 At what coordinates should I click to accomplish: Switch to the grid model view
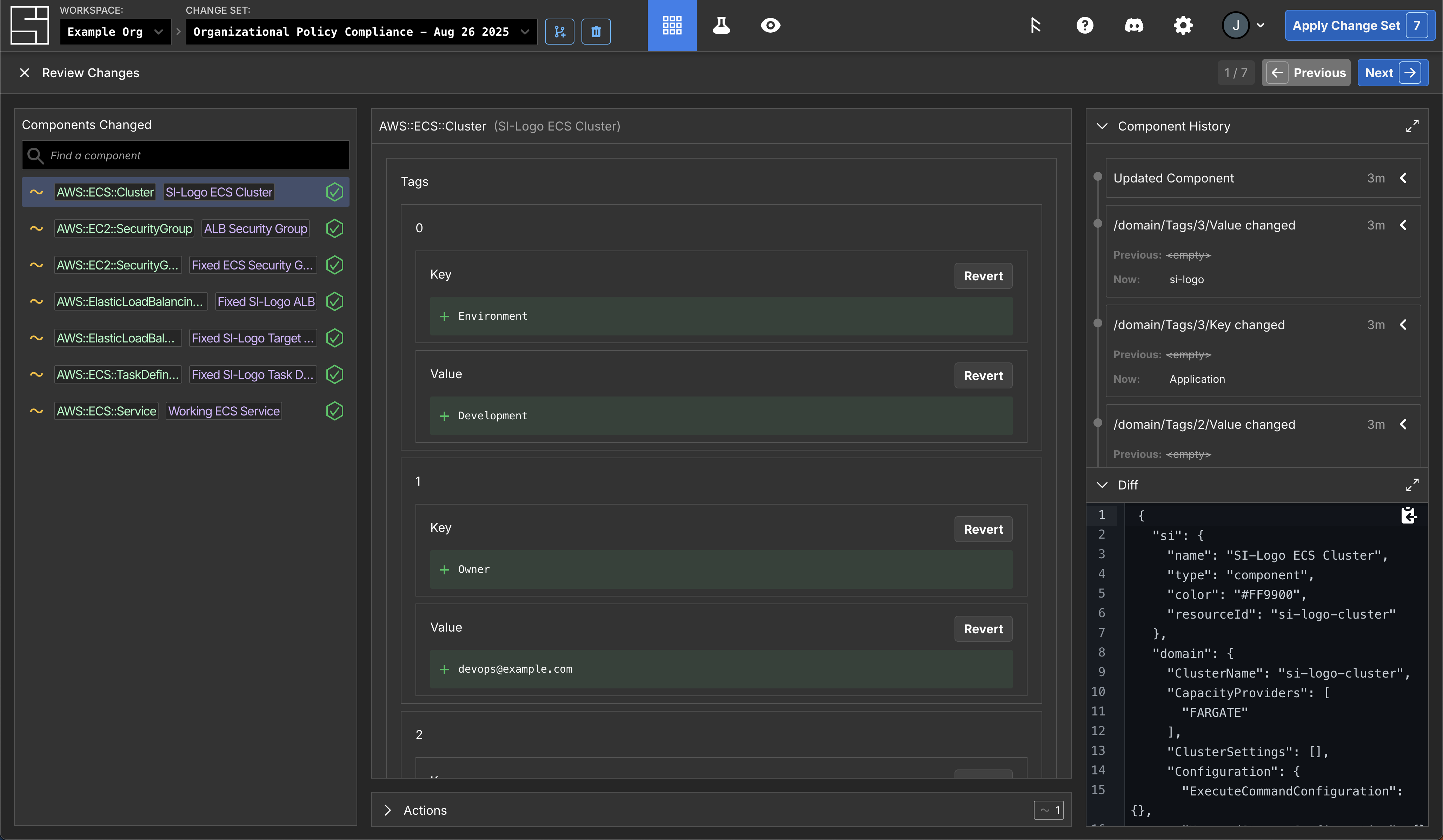[672, 25]
